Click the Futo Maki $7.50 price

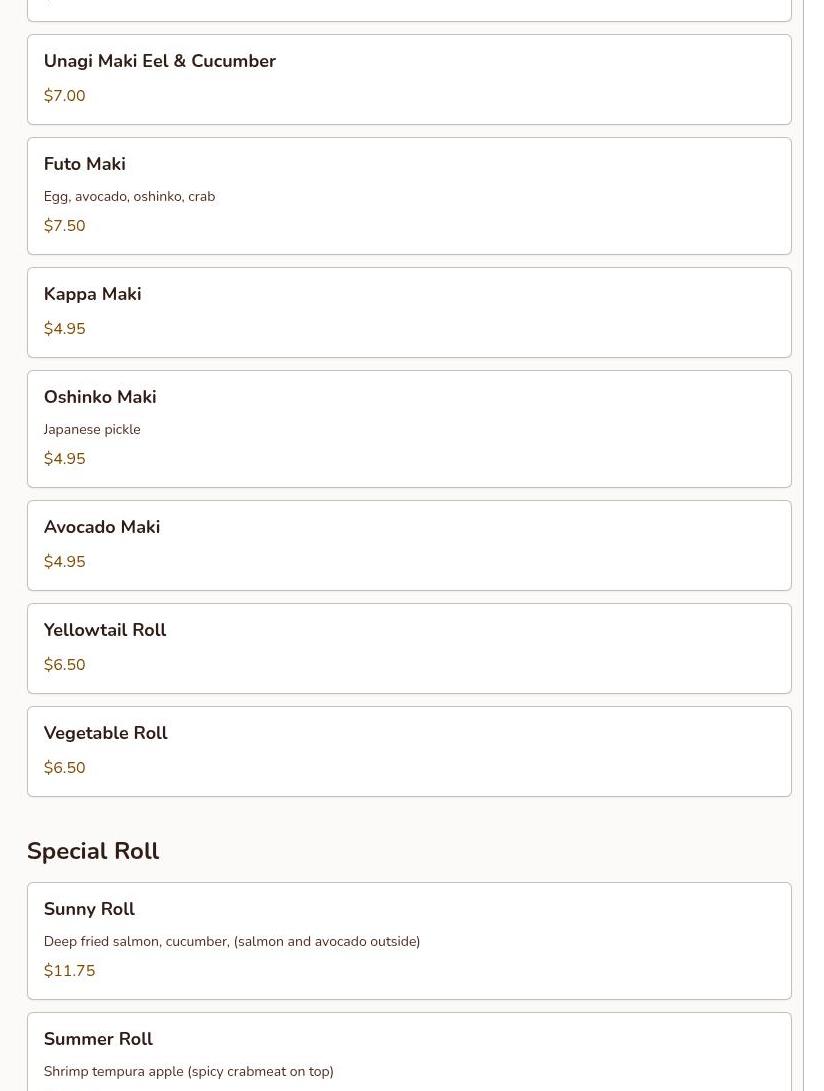pyautogui.click(x=65, y=226)
